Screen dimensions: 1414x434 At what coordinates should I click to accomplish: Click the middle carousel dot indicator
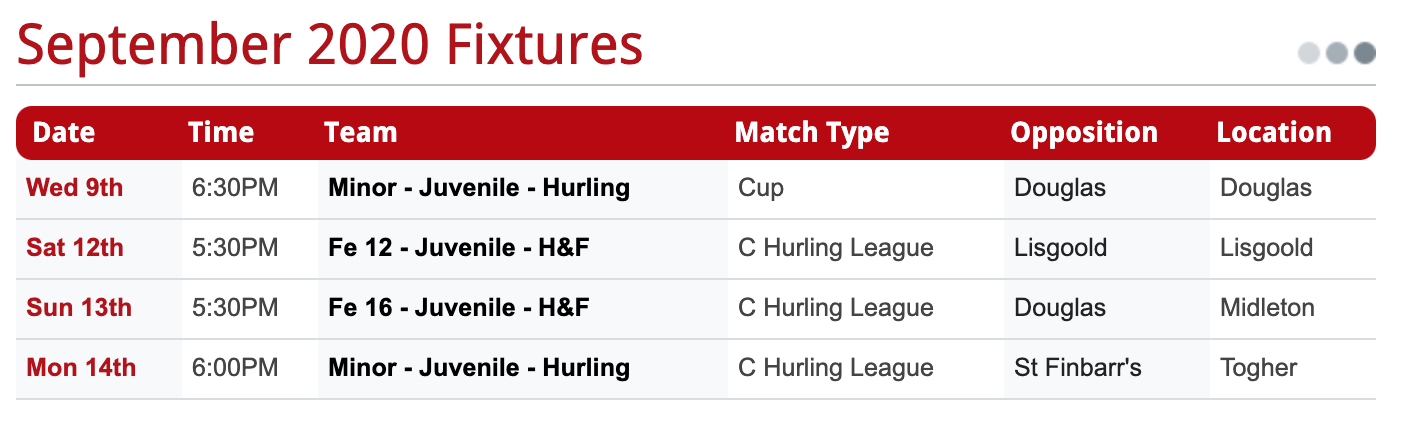1337,53
